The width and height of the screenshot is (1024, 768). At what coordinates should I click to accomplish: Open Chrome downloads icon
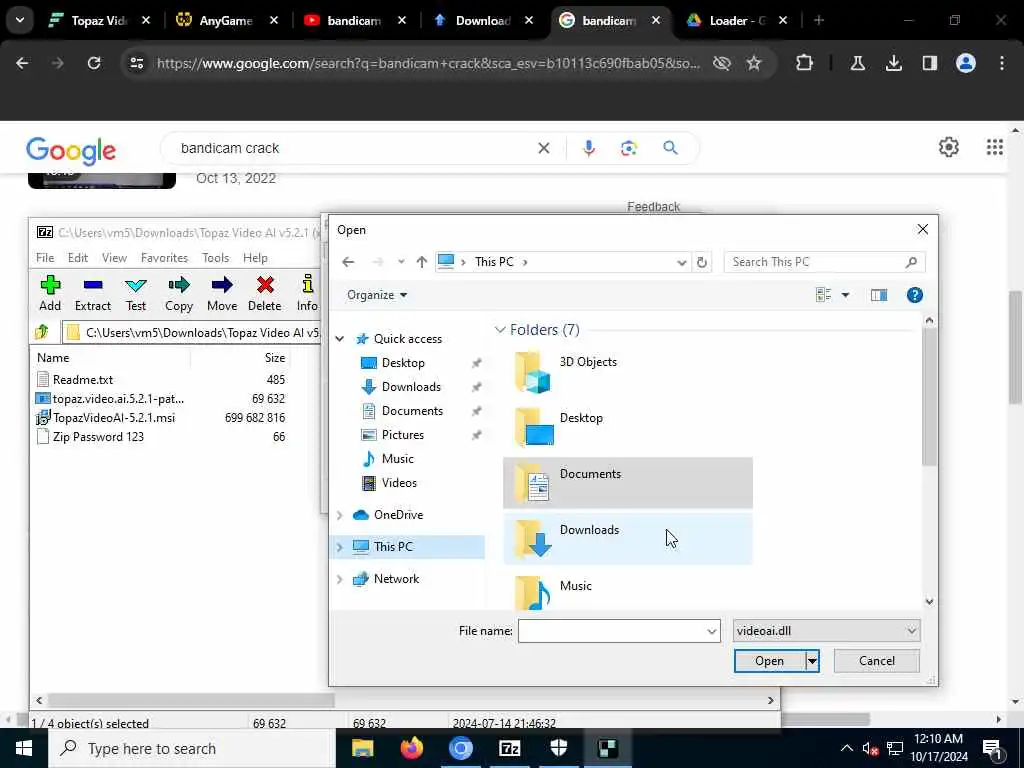pyautogui.click(x=894, y=63)
